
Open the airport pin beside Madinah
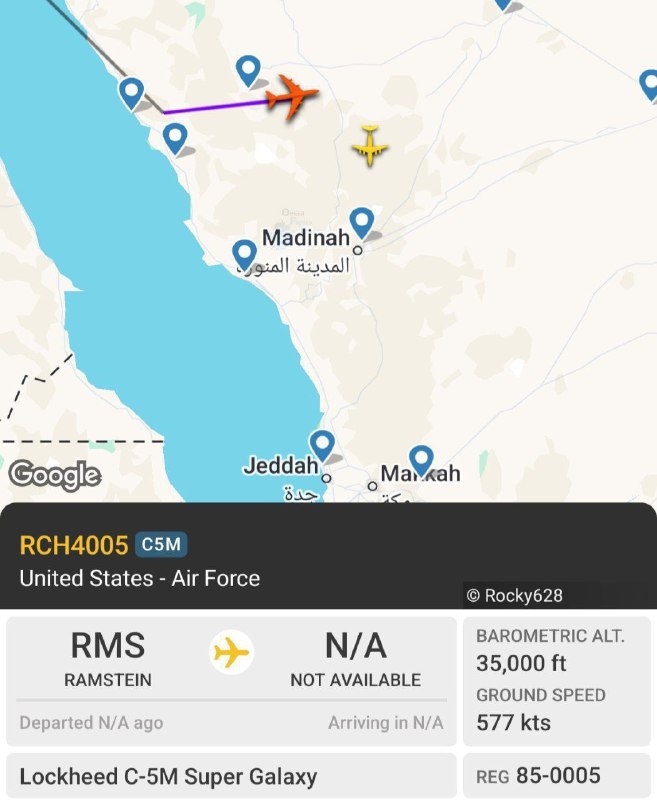click(x=362, y=222)
